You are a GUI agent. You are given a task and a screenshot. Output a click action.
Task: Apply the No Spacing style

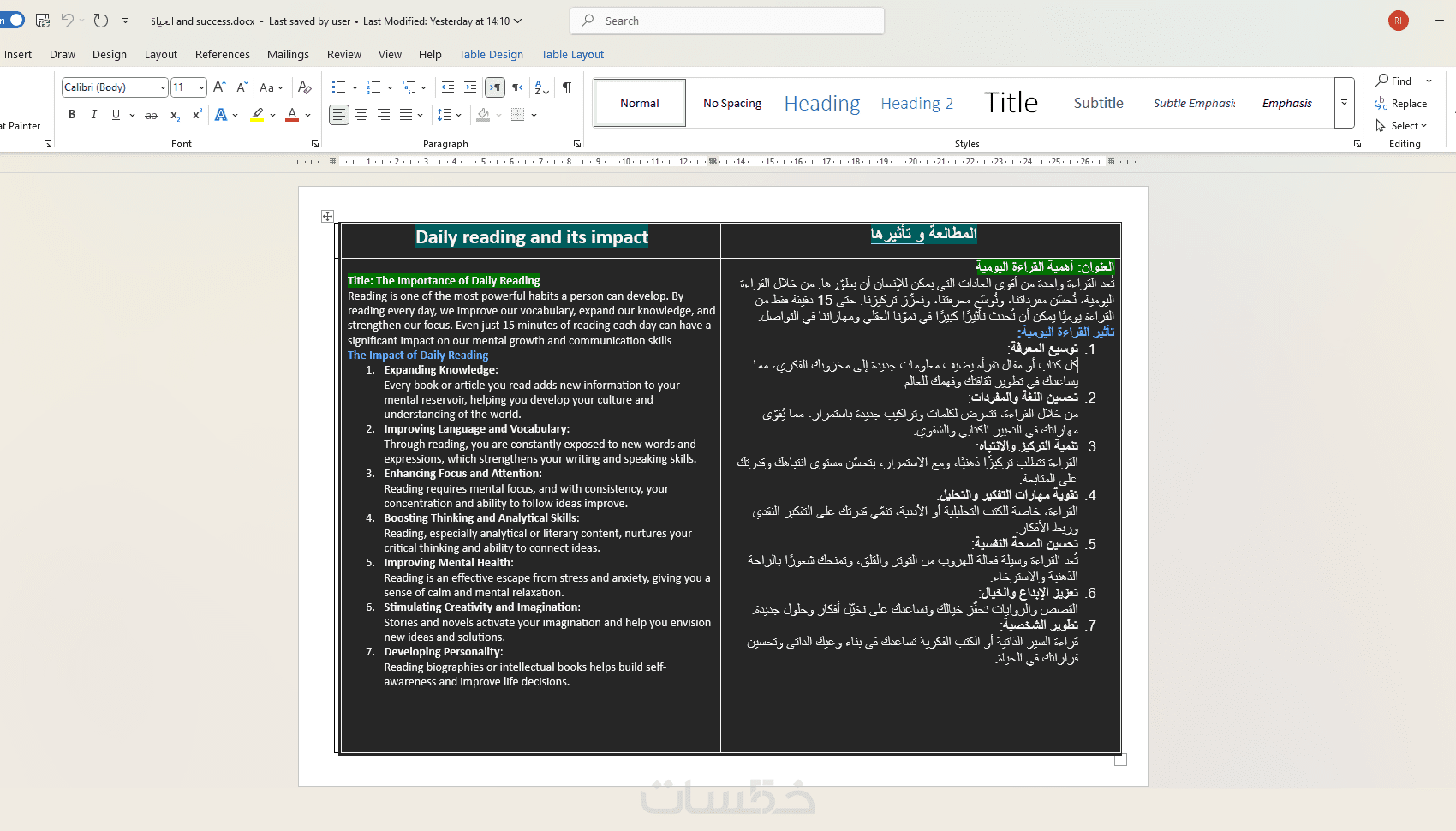tap(732, 103)
